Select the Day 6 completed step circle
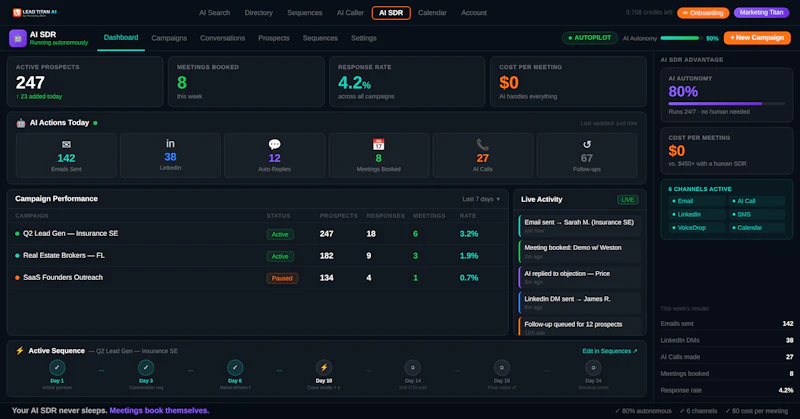 [x=235, y=367]
